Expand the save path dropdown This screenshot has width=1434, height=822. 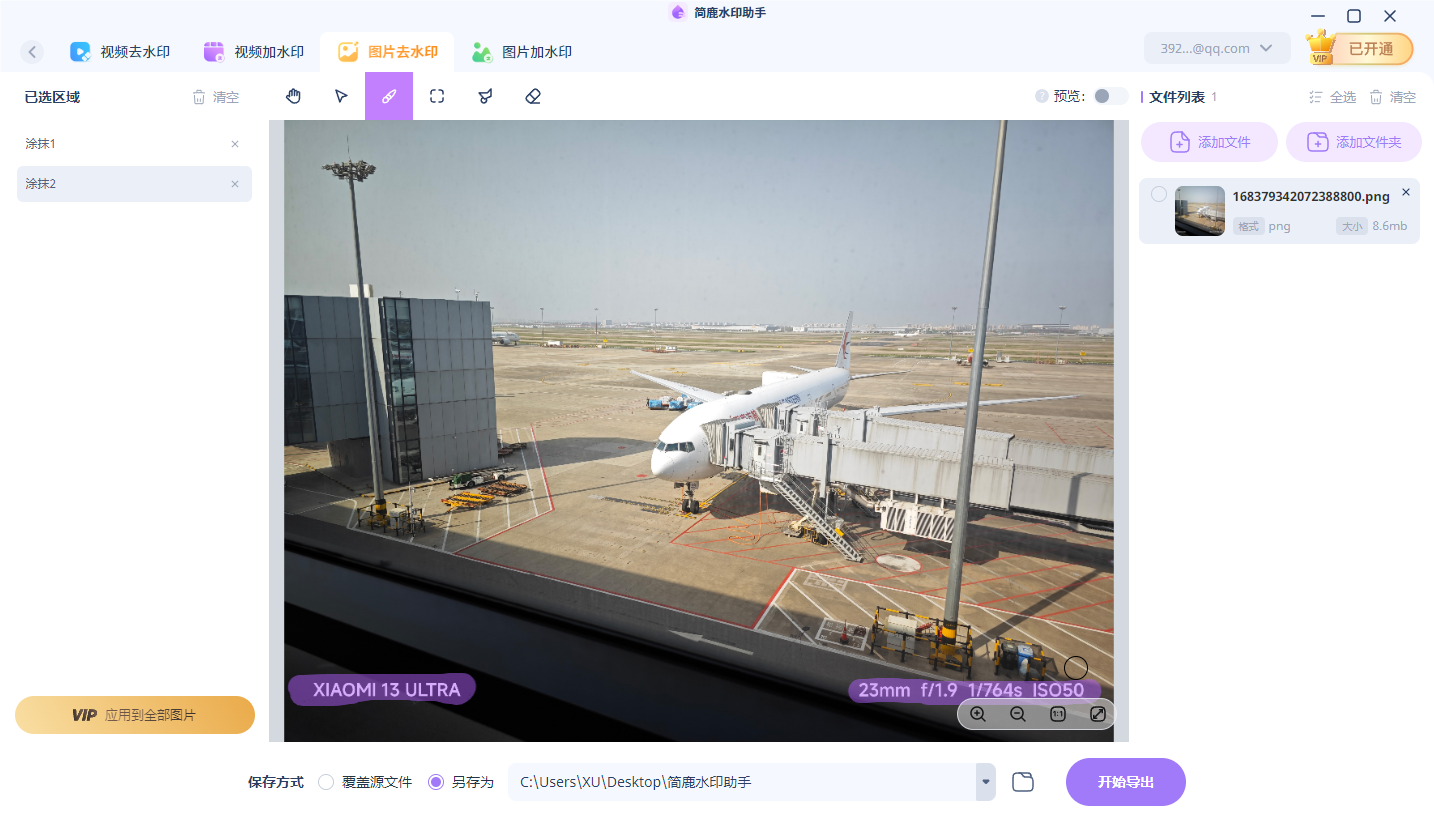point(986,782)
